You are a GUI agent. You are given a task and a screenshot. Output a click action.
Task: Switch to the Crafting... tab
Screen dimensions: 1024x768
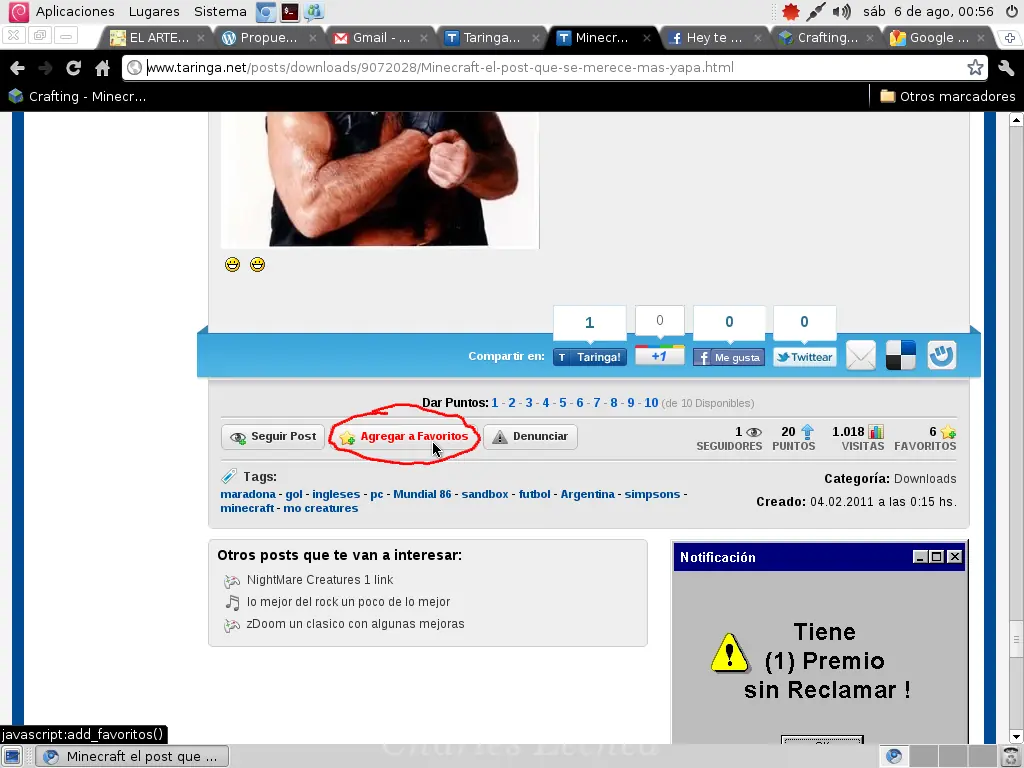point(825,38)
